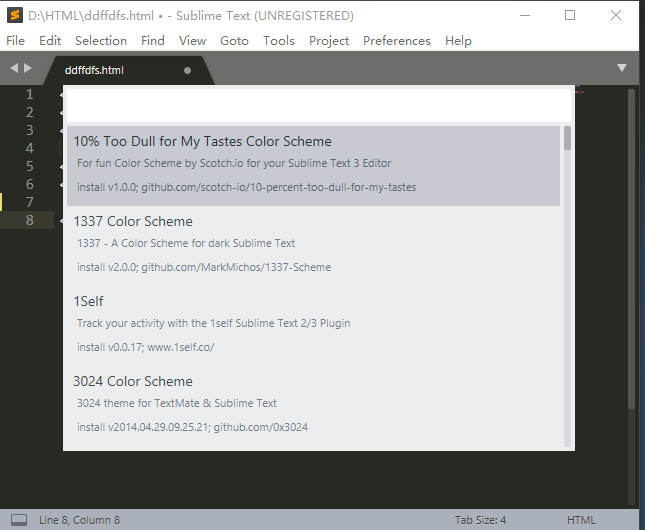Open the HTML syntax selector
The height and width of the screenshot is (530, 645).
tap(581, 520)
